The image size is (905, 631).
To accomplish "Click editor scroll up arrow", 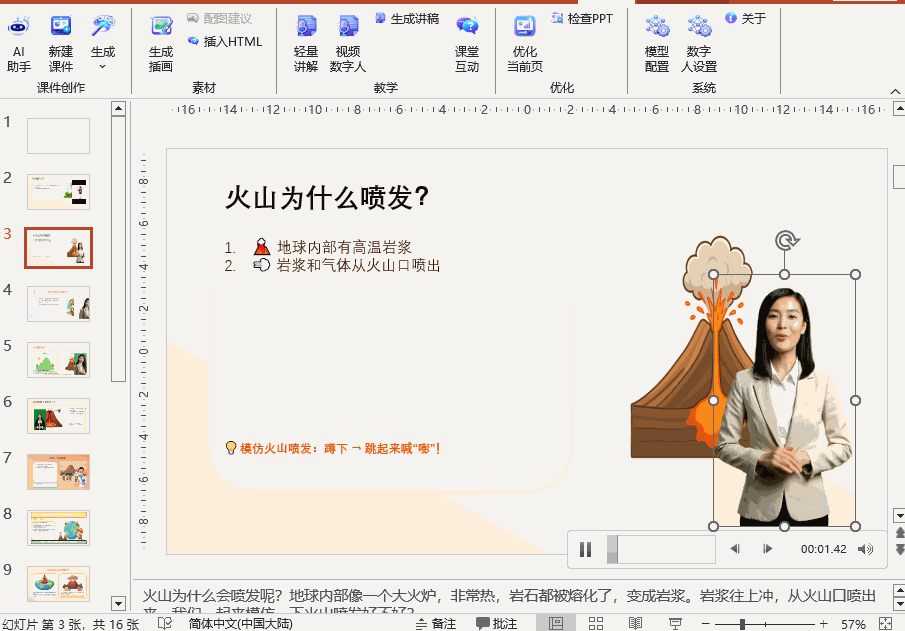I will pos(899,109).
